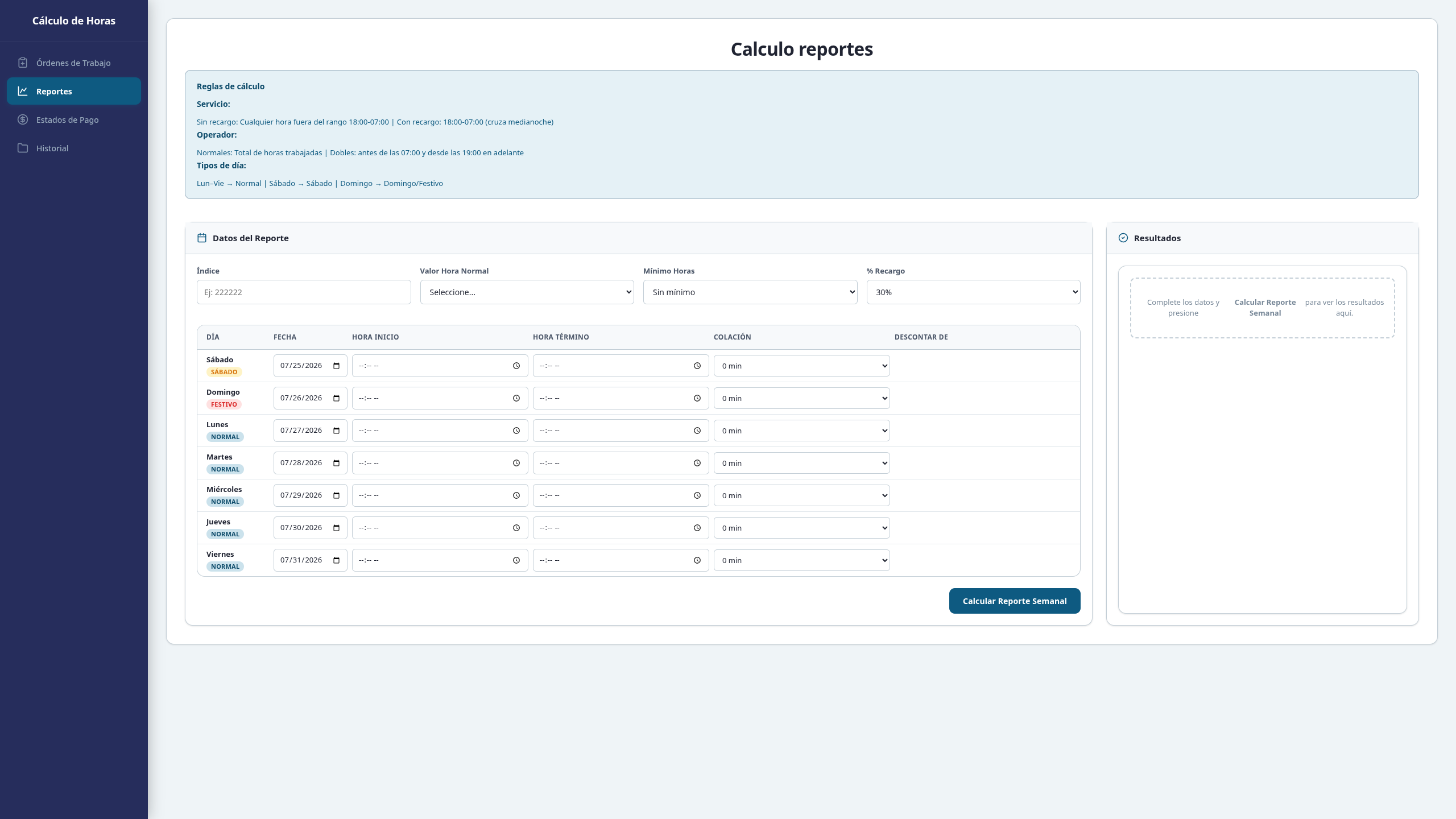Focus the Índice input field
Image resolution: width=1456 pixels, height=819 pixels.
click(304, 292)
